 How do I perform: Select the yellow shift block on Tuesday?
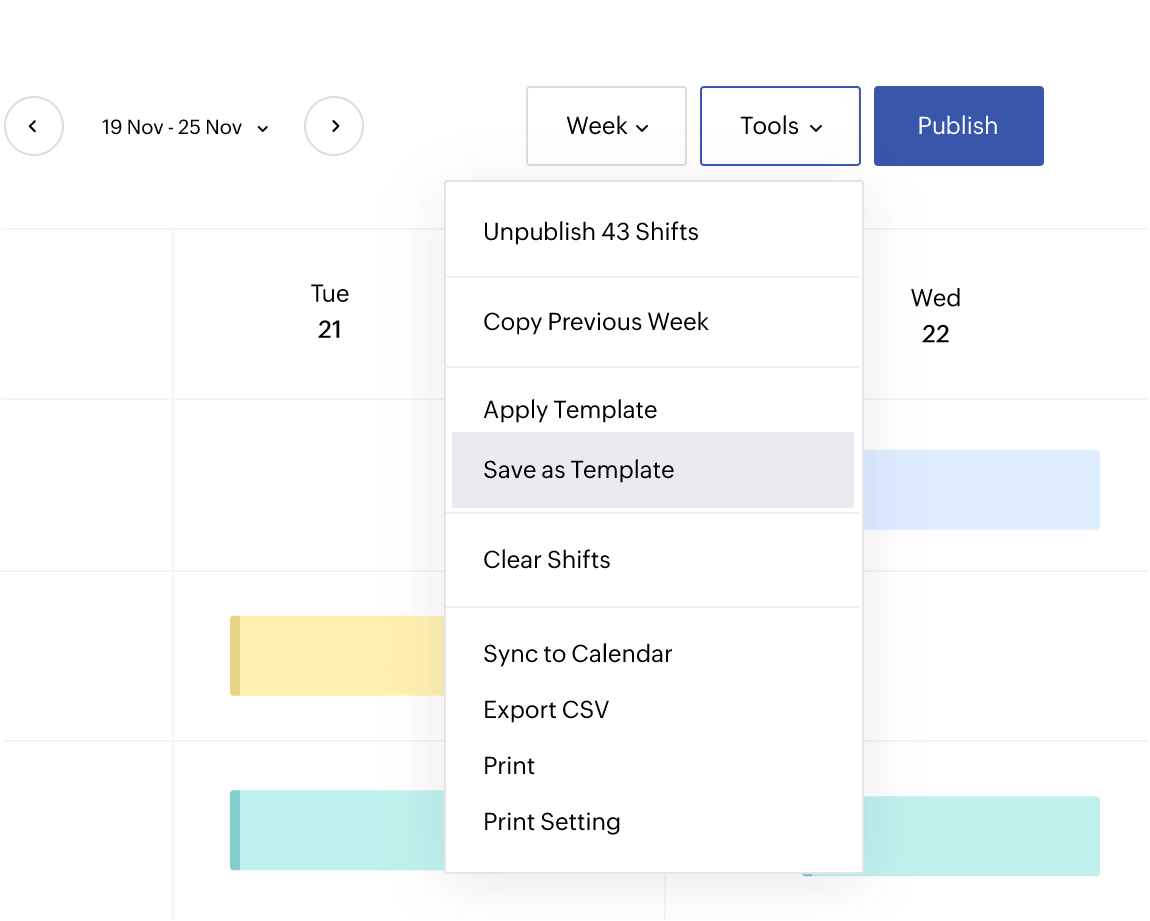[x=340, y=656]
